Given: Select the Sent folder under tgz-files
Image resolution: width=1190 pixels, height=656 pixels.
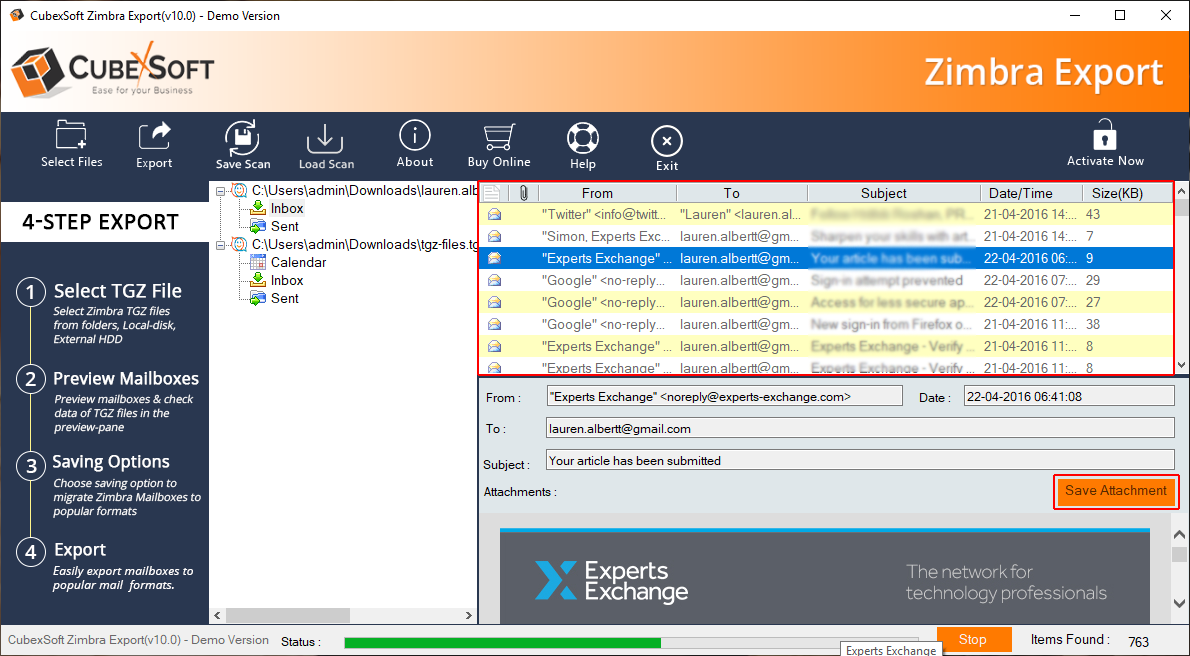Looking at the screenshot, I should (x=284, y=298).
